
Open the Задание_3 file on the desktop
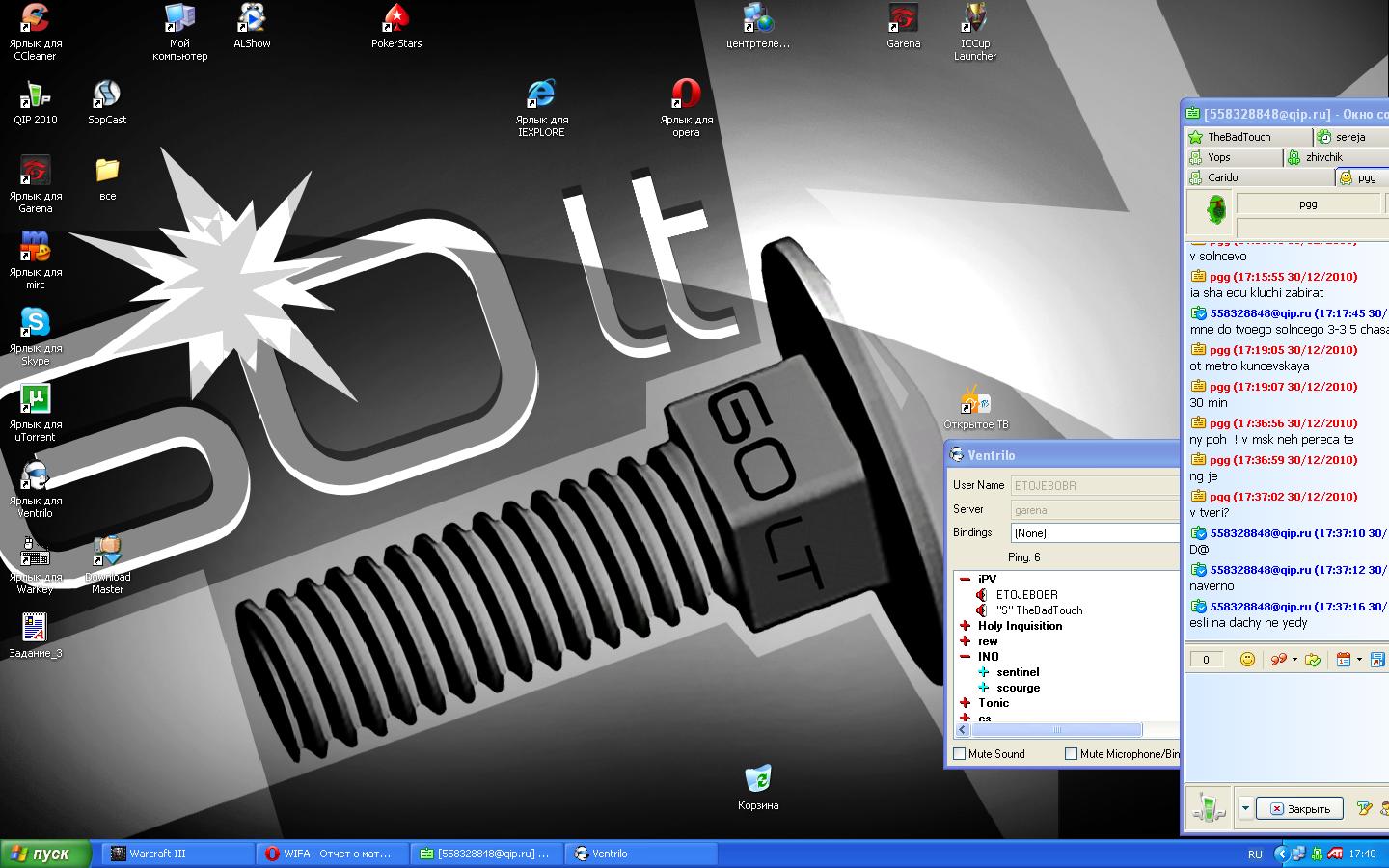[x=35, y=636]
